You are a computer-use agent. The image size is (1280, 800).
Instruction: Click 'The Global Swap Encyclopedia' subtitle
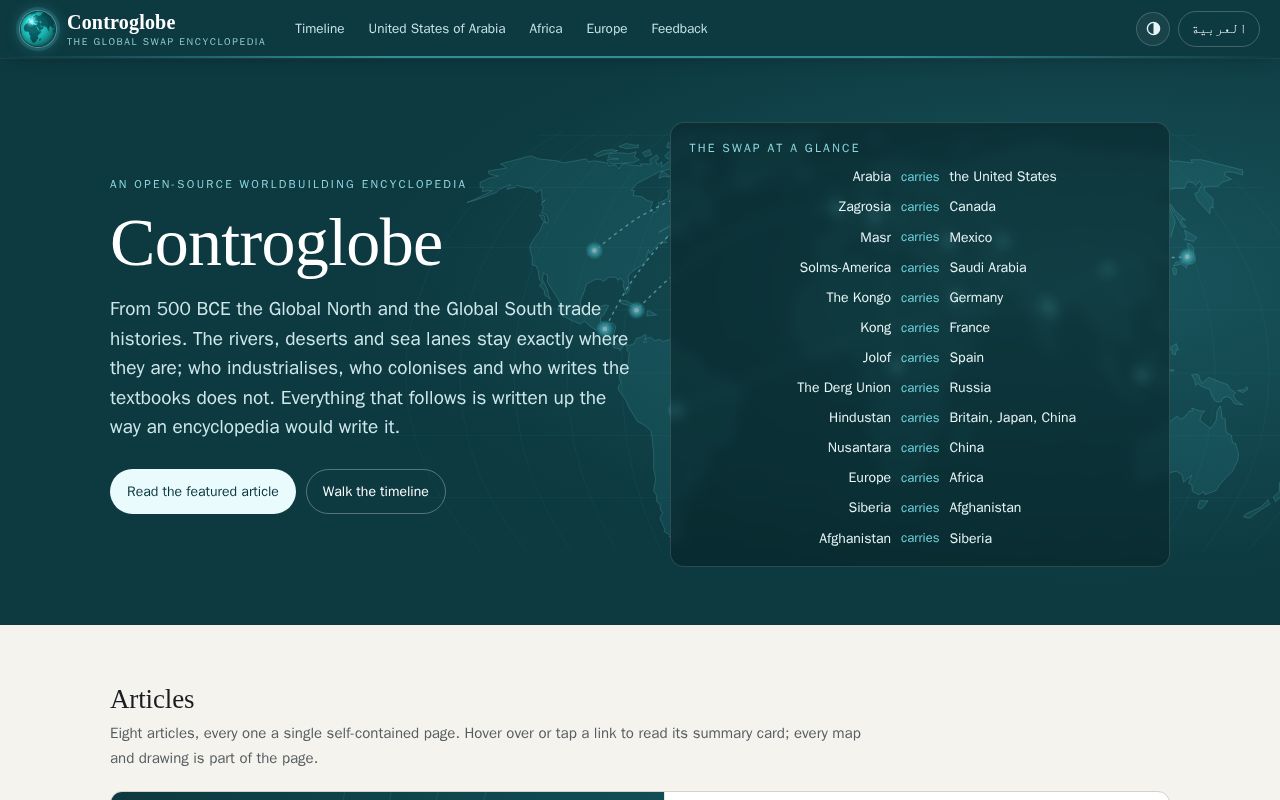click(166, 42)
